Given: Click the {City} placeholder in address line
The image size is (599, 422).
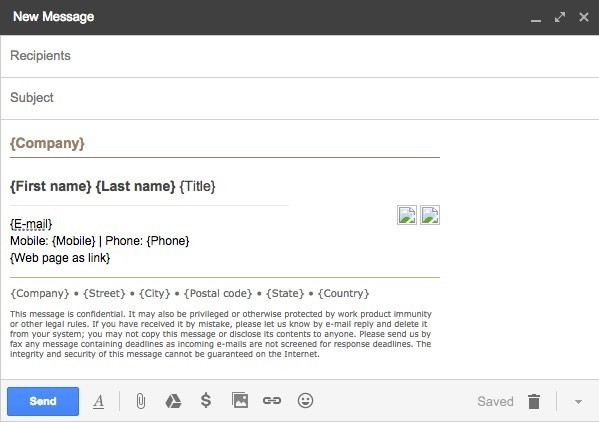Looking at the screenshot, I should pos(154,293).
